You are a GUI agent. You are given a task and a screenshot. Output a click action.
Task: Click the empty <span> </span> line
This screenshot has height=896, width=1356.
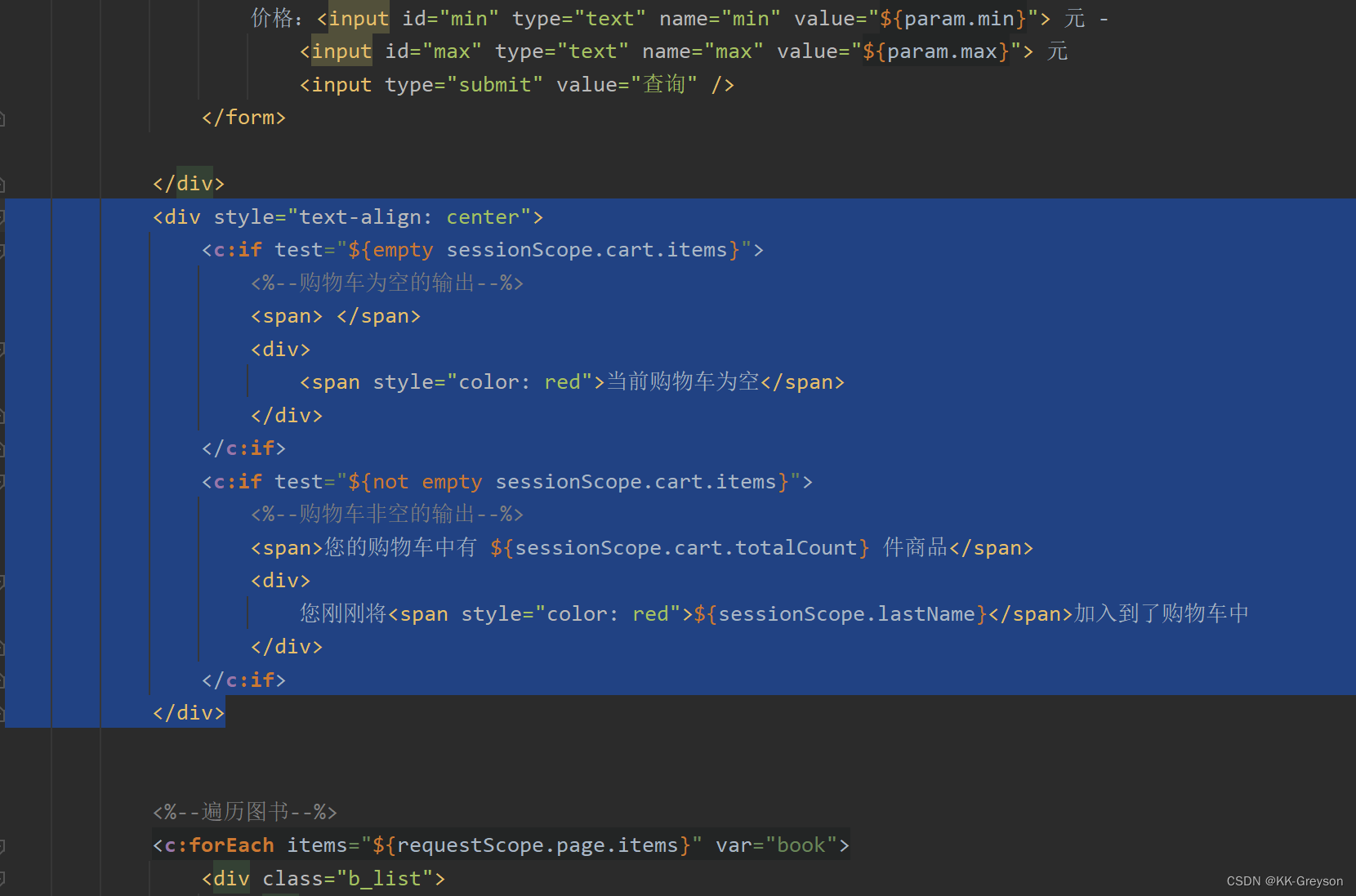pyautogui.click(x=336, y=316)
